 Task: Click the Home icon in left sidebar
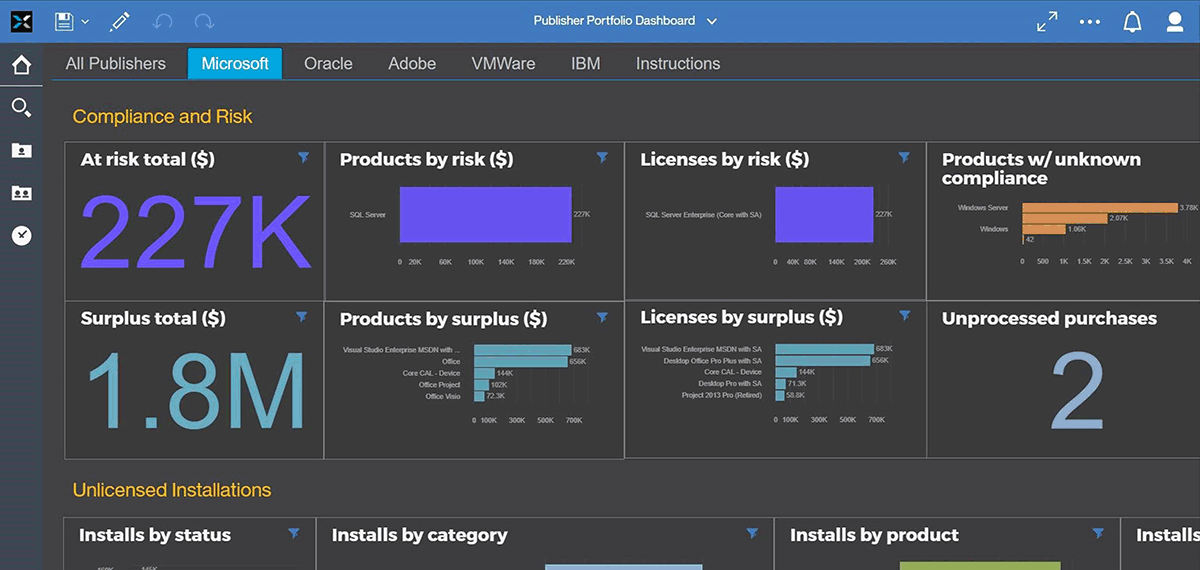click(x=21, y=66)
